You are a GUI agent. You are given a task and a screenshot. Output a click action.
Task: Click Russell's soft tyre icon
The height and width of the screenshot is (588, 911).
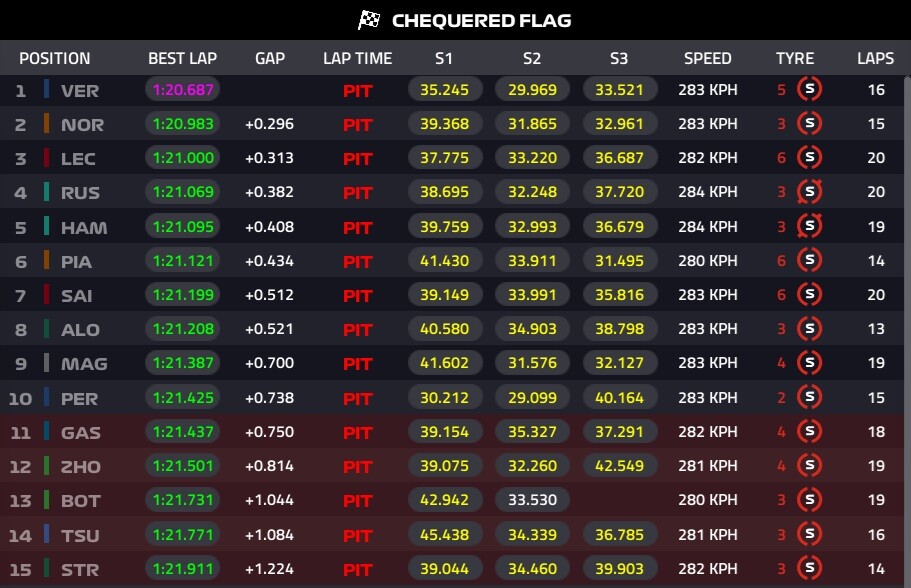pyautogui.click(x=809, y=193)
